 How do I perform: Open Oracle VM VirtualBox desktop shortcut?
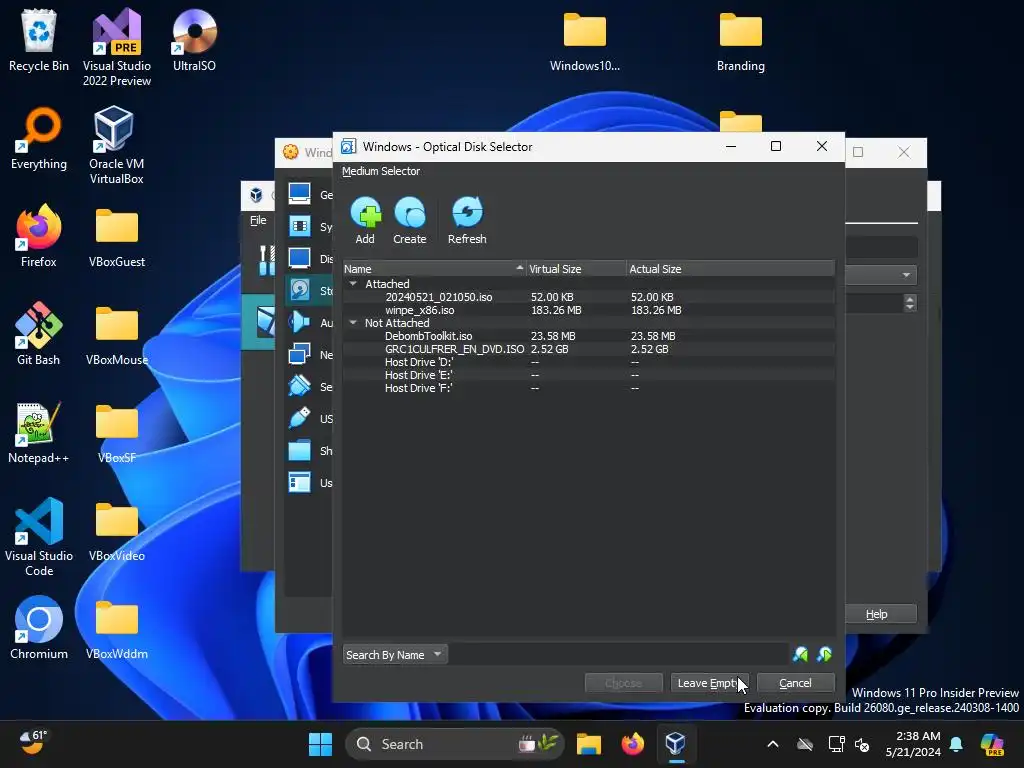tap(116, 145)
